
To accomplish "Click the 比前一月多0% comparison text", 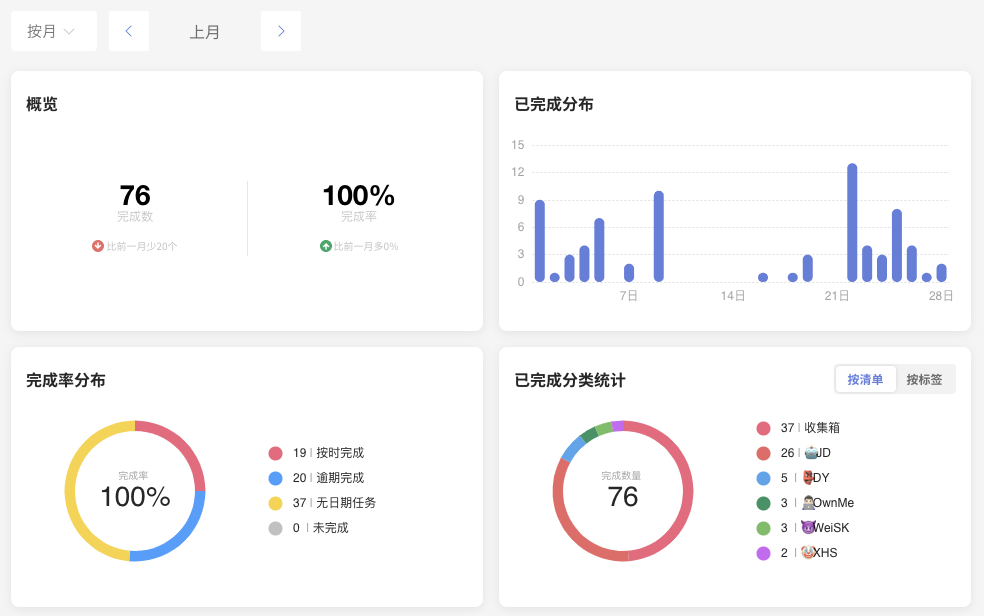I will [x=366, y=247].
